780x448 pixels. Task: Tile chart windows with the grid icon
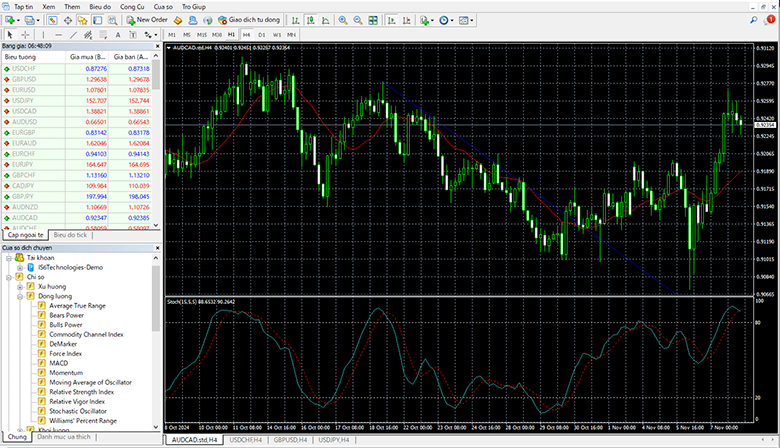(373, 20)
